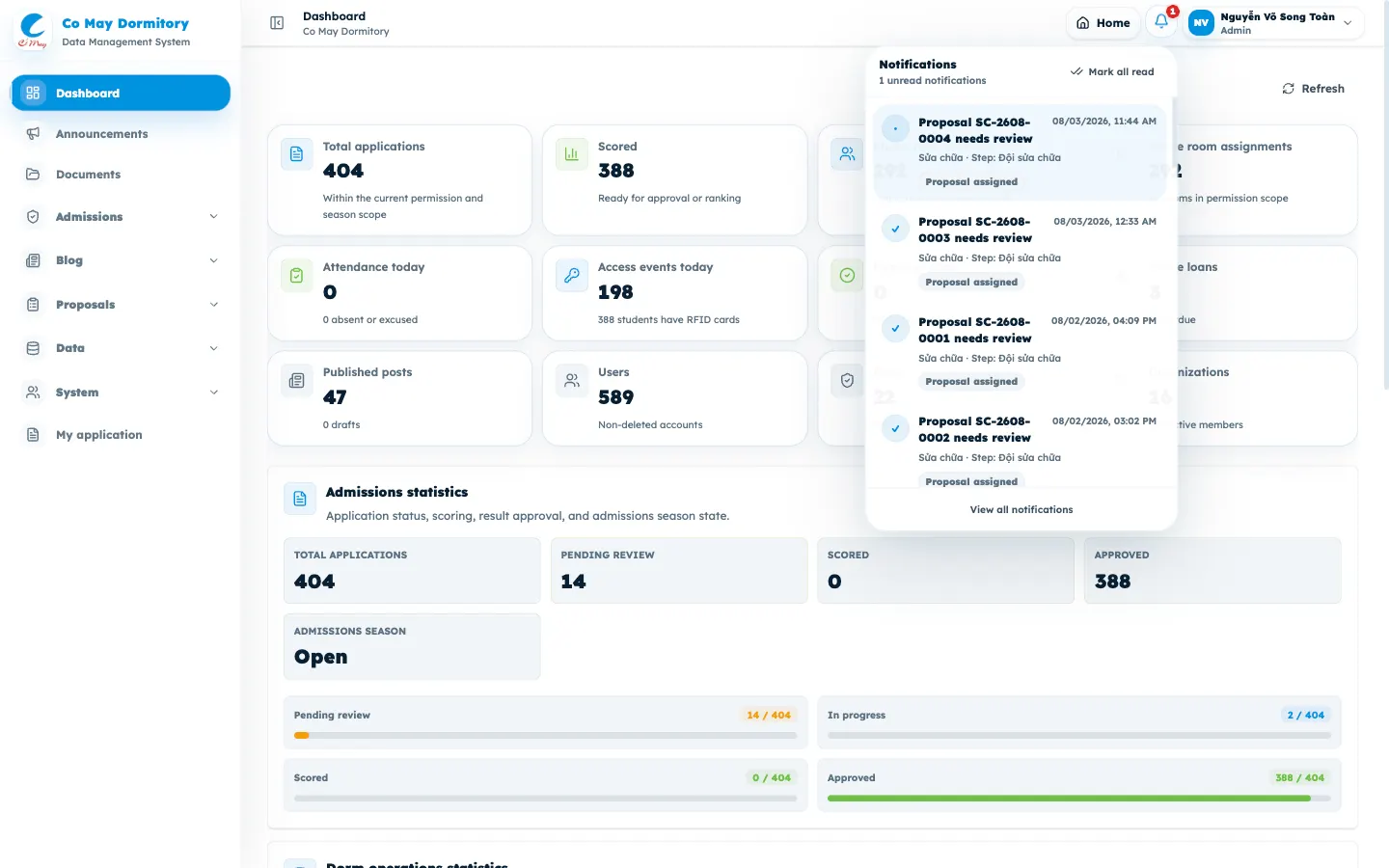Click read checkmark on SC-2608-0001 notification
1389x868 pixels.
point(895,329)
